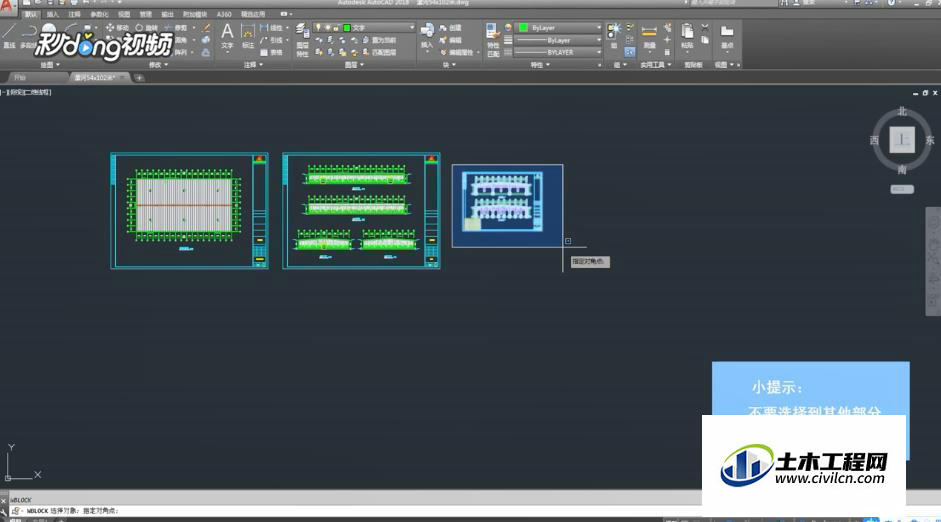This screenshot has width=941, height=522.
Task: Click the green ByLayer object color swatch
Action: point(523,28)
